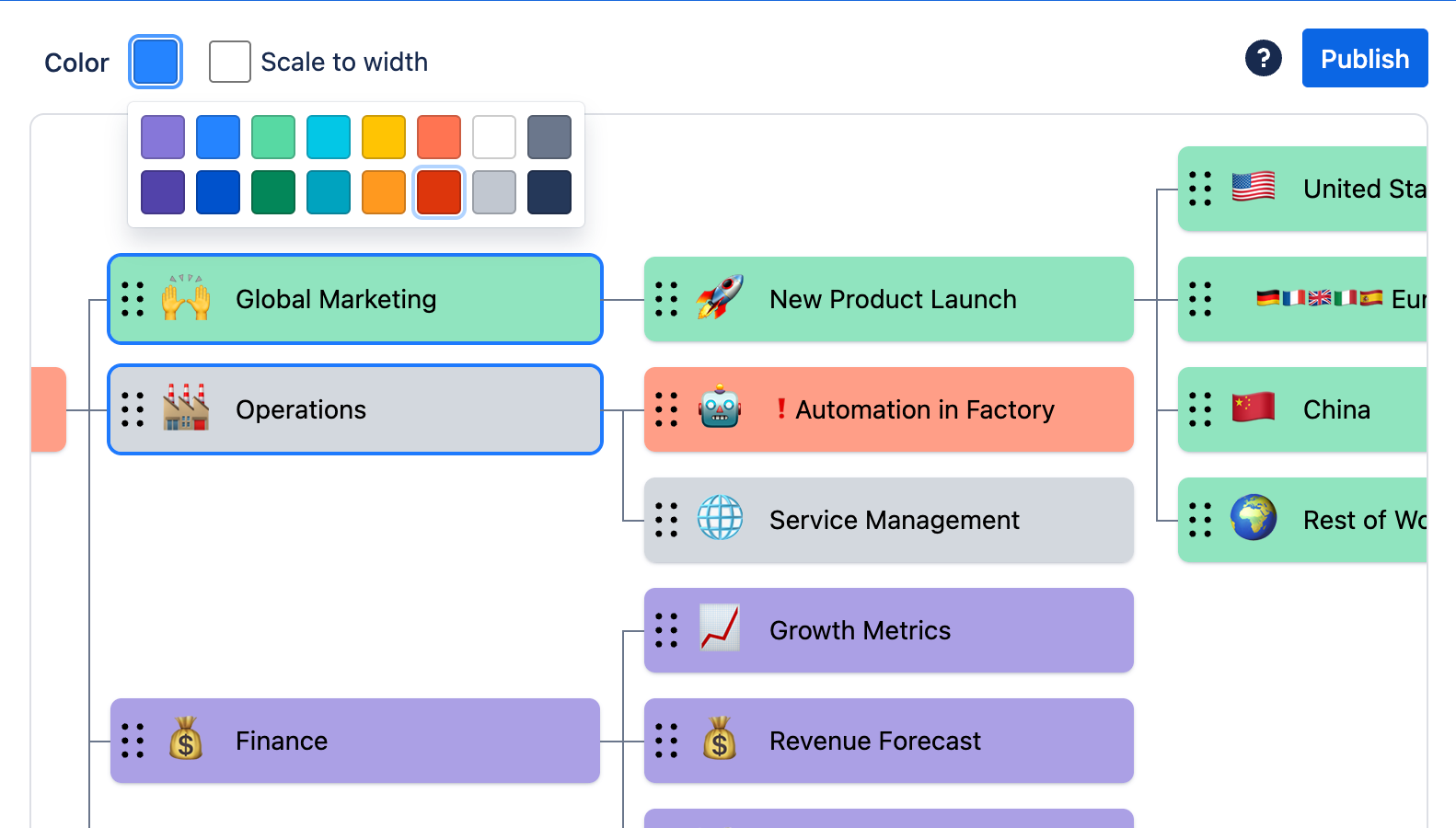Grab the Europe card drag handle
The image size is (1456, 828).
[x=1200, y=299]
